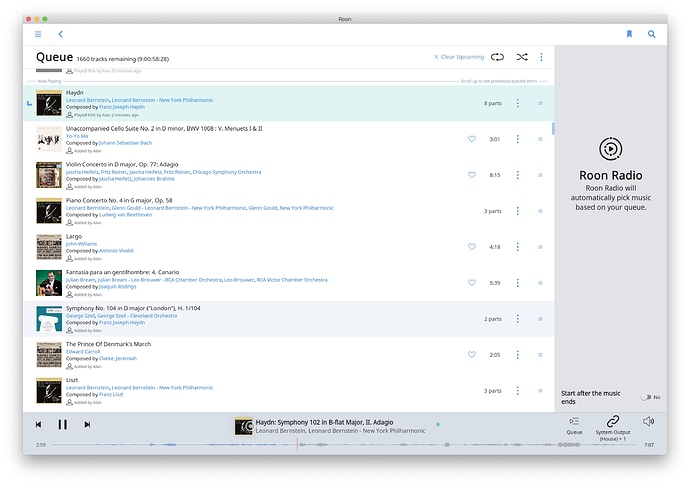The width and height of the screenshot is (690, 485).
Task: Seek within the waveform progress bar
Action: [344, 445]
